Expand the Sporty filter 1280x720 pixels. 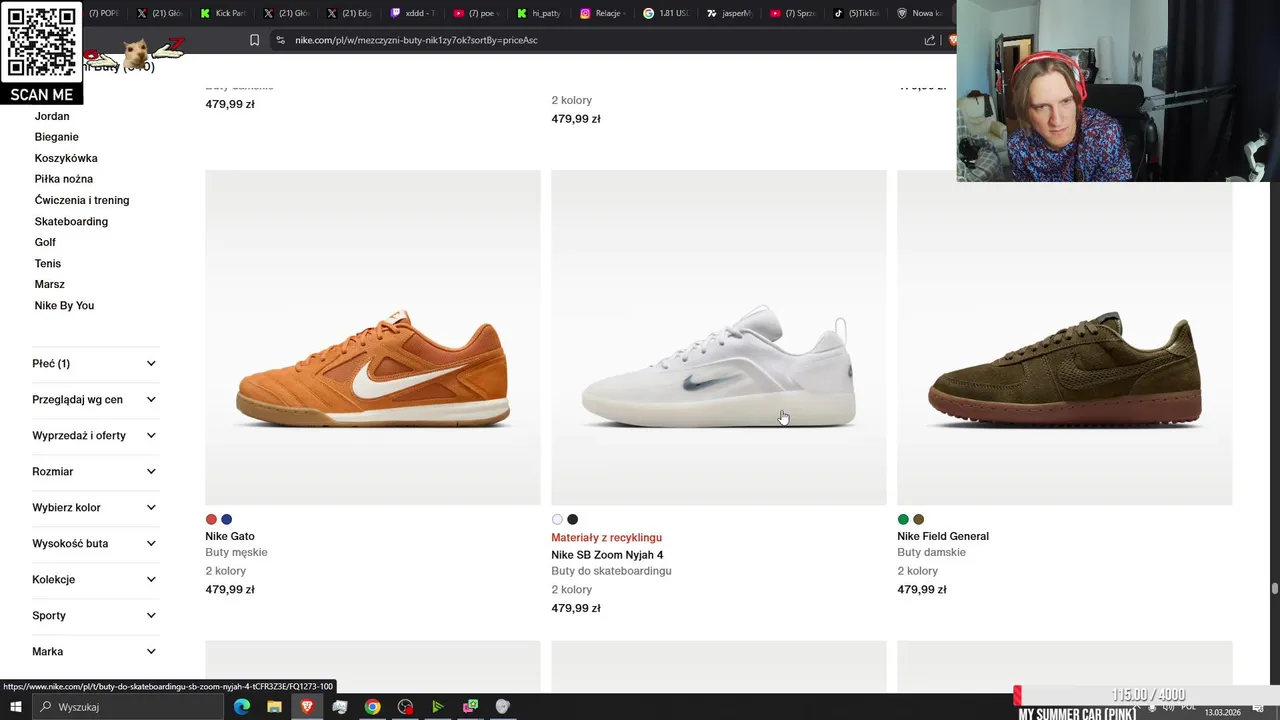coord(95,616)
